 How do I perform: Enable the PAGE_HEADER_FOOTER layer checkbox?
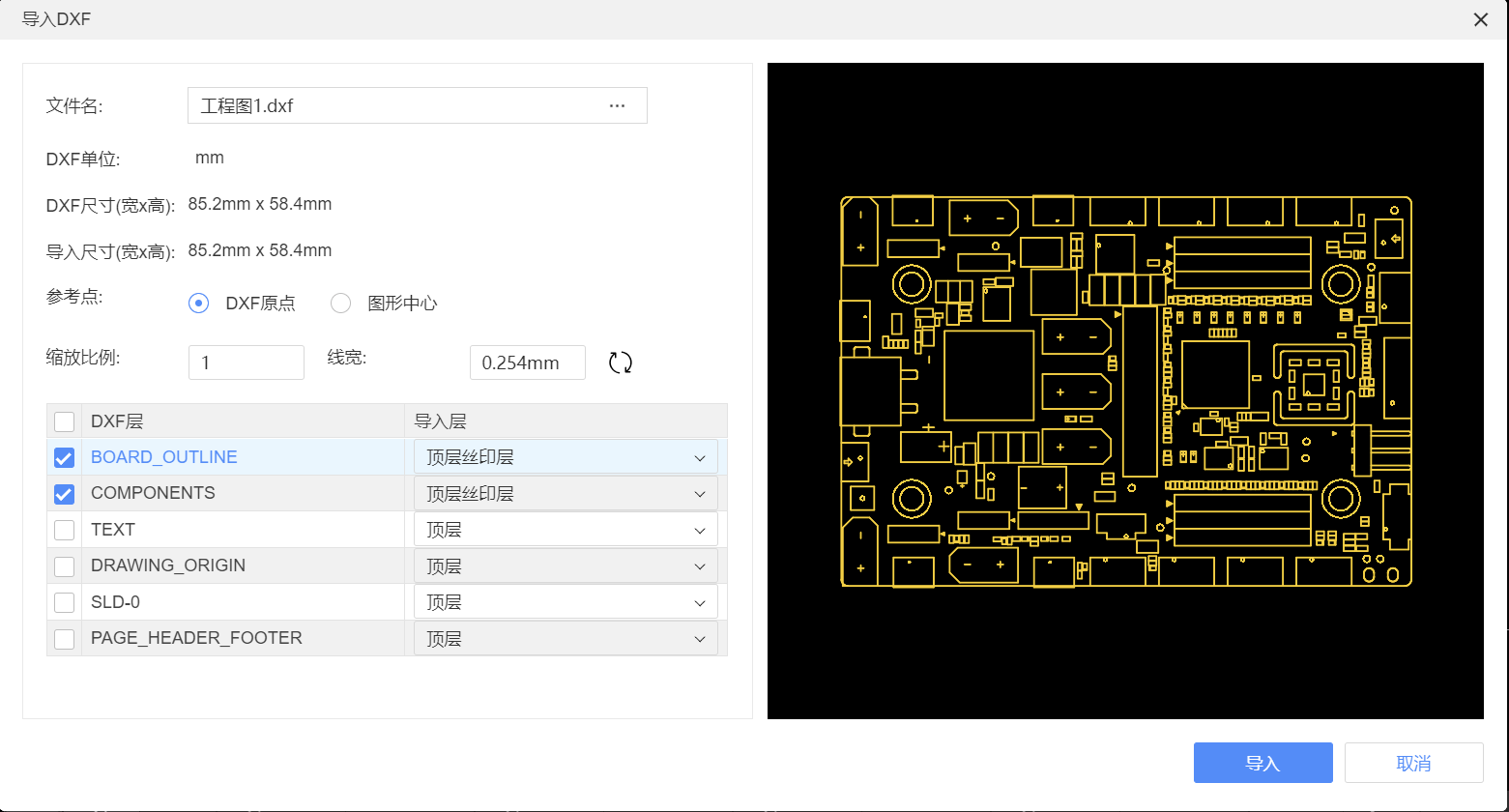tap(65, 639)
